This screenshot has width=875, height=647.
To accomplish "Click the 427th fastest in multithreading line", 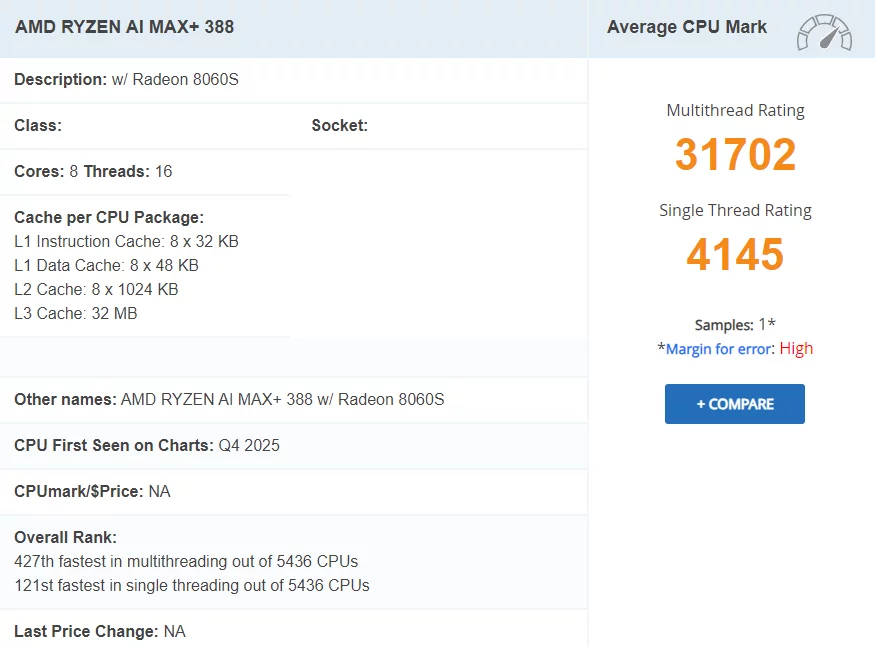I will click(186, 562).
